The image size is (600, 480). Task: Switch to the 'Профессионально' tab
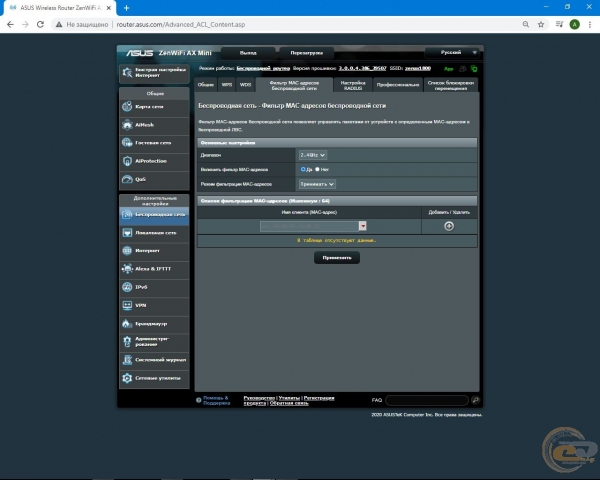coord(398,85)
